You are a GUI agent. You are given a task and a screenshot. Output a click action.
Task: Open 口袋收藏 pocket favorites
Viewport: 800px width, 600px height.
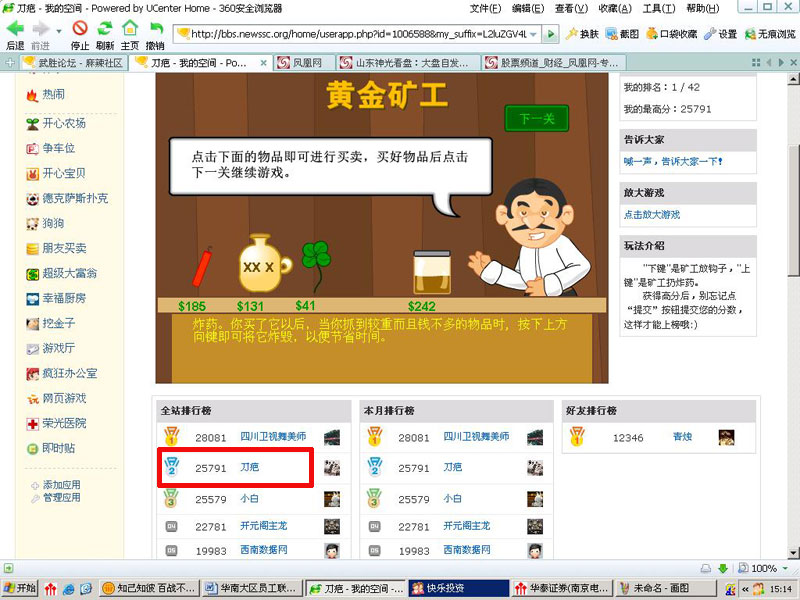671,34
